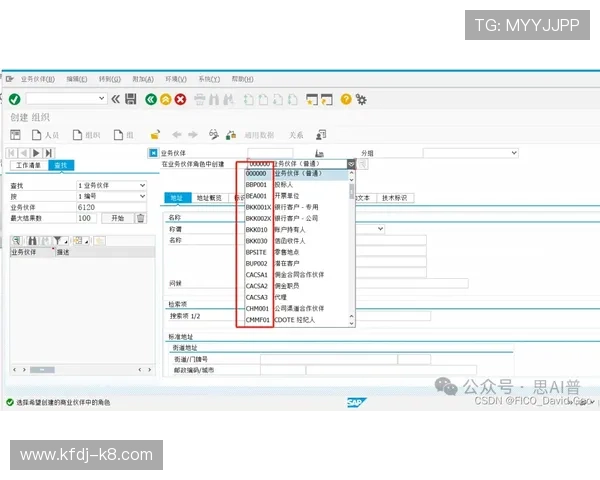The height and width of the screenshot is (480, 600).
Task: Create a new 组织 business partner
Action: pyautogui.click(x=86, y=135)
